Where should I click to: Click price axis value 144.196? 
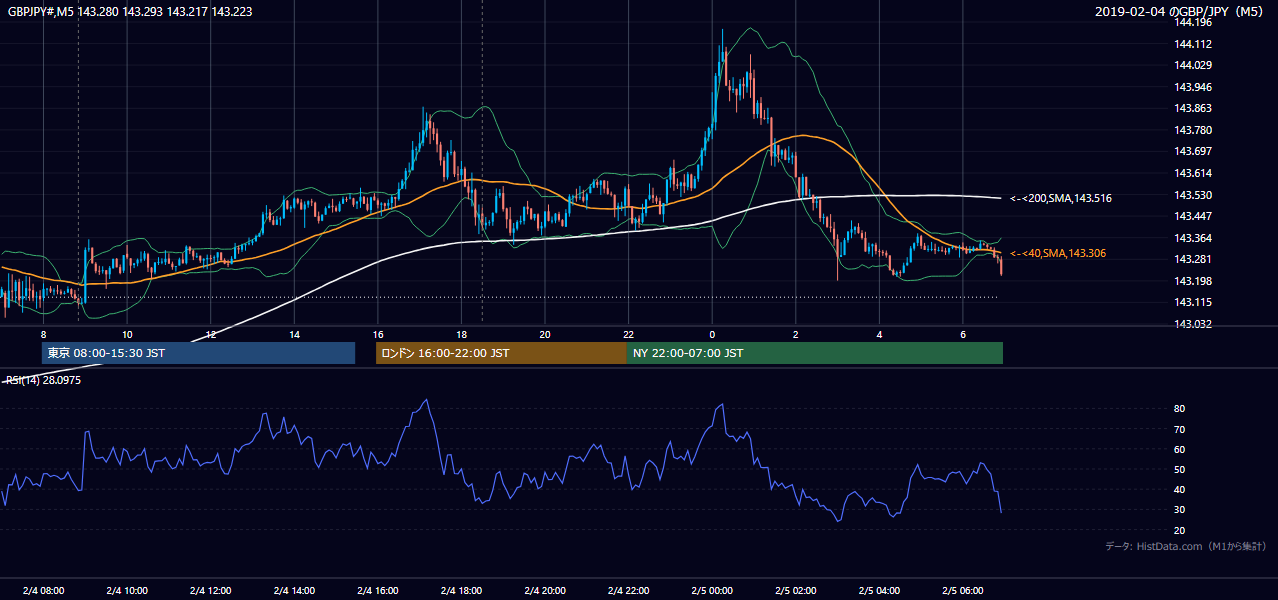coord(1194,22)
